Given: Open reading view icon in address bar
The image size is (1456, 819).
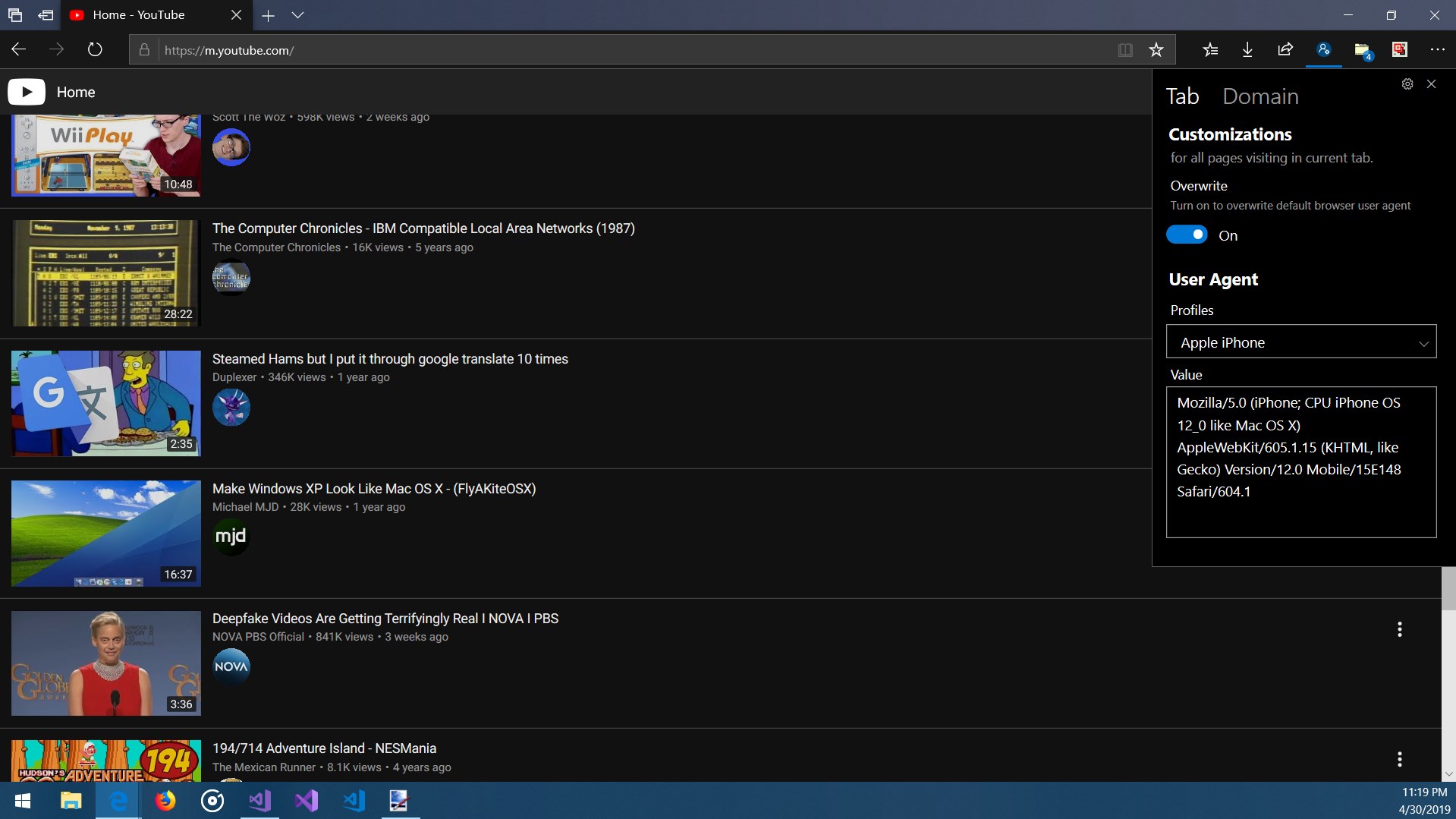Looking at the screenshot, I should (x=1125, y=50).
